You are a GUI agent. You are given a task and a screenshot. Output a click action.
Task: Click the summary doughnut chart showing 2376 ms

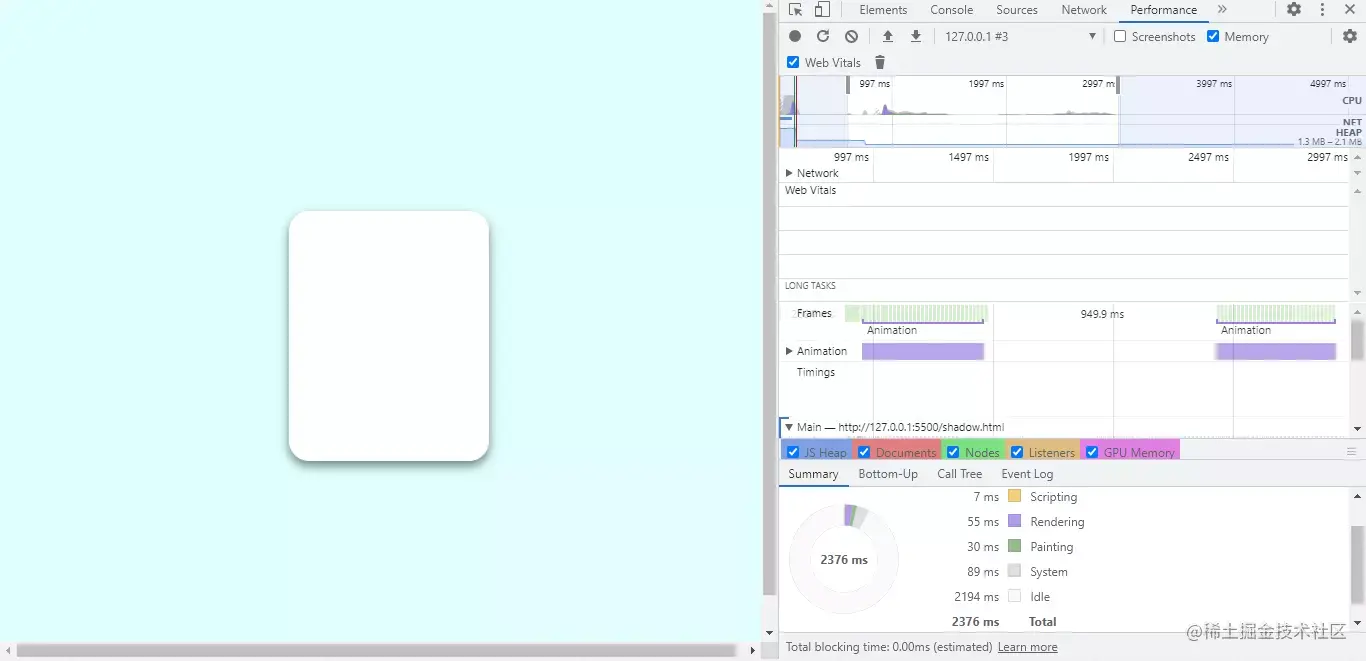844,560
